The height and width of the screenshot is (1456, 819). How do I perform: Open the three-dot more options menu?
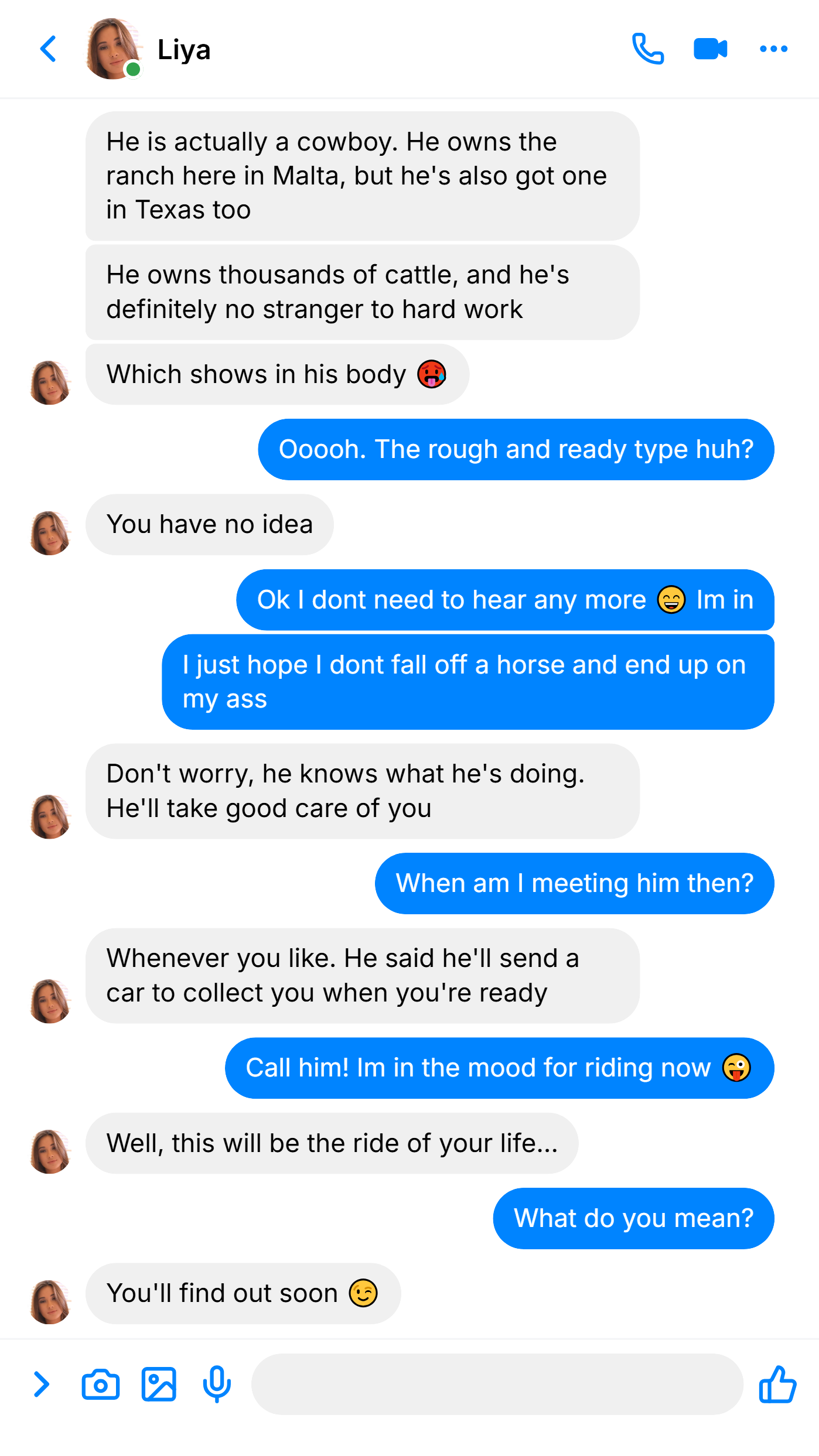[x=773, y=49]
